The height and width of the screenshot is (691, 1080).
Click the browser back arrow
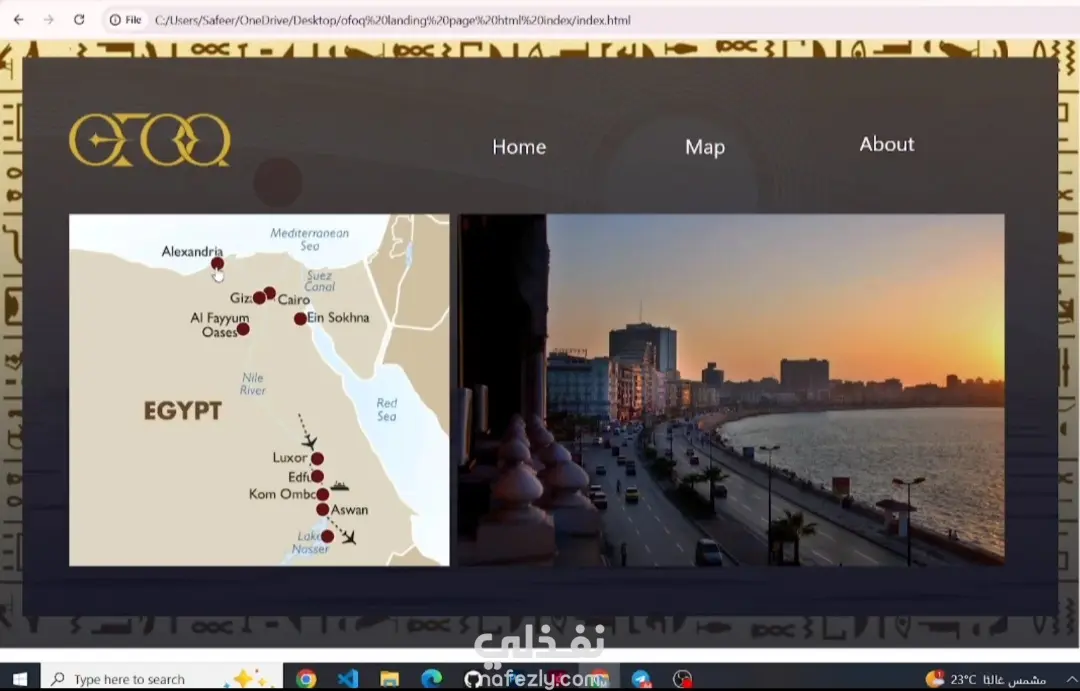19,20
